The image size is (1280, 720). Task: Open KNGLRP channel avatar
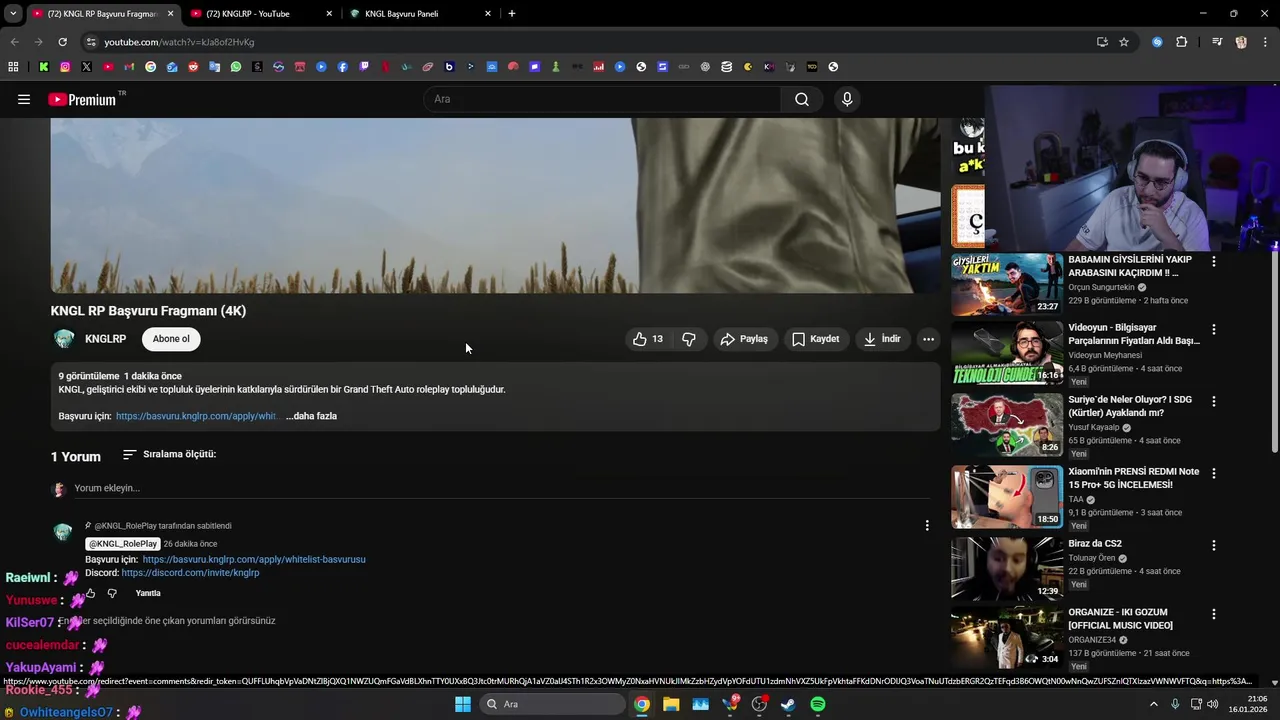pos(64,339)
